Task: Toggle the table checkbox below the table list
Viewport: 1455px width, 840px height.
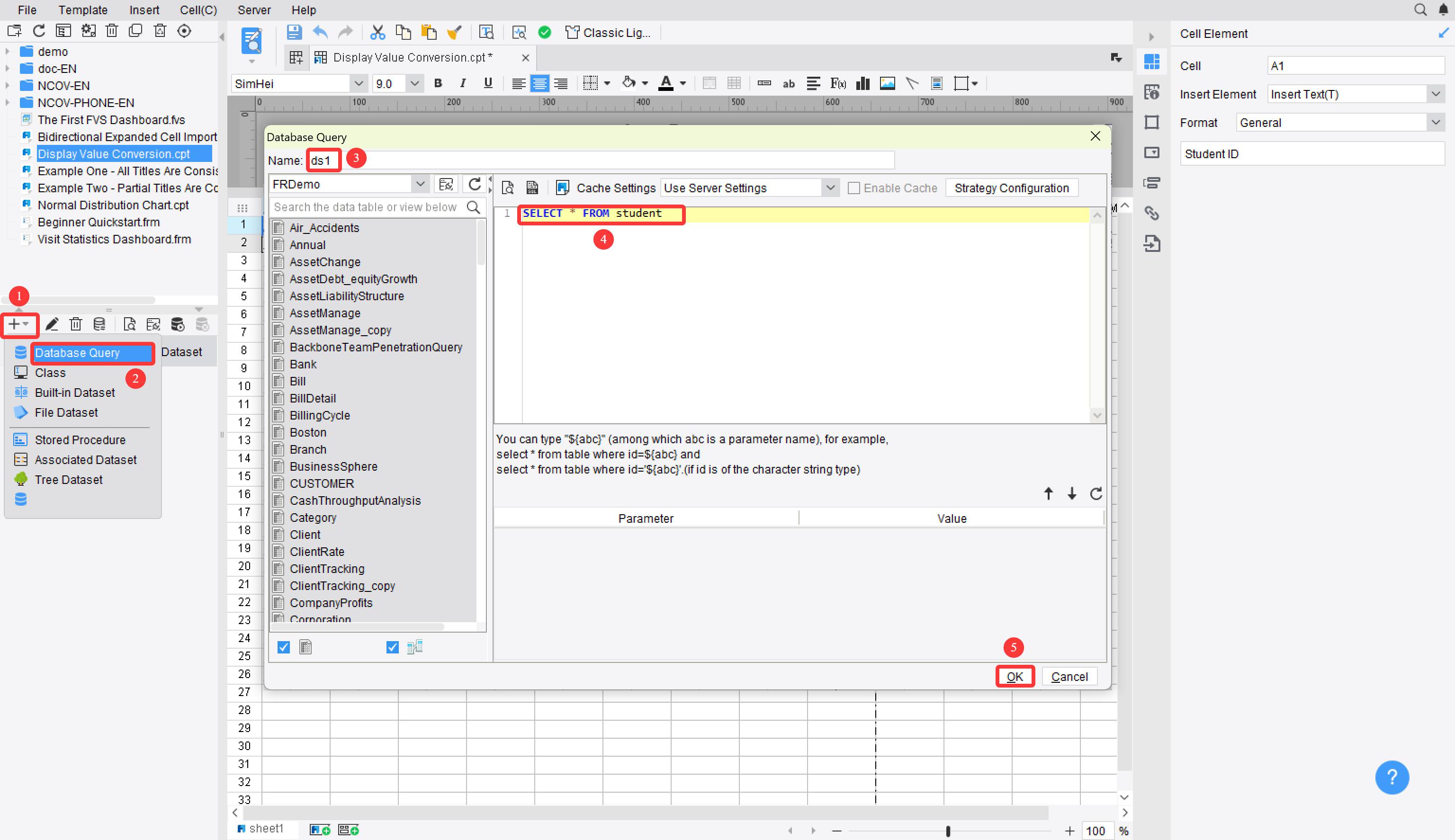Action: [x=283, y=647]
